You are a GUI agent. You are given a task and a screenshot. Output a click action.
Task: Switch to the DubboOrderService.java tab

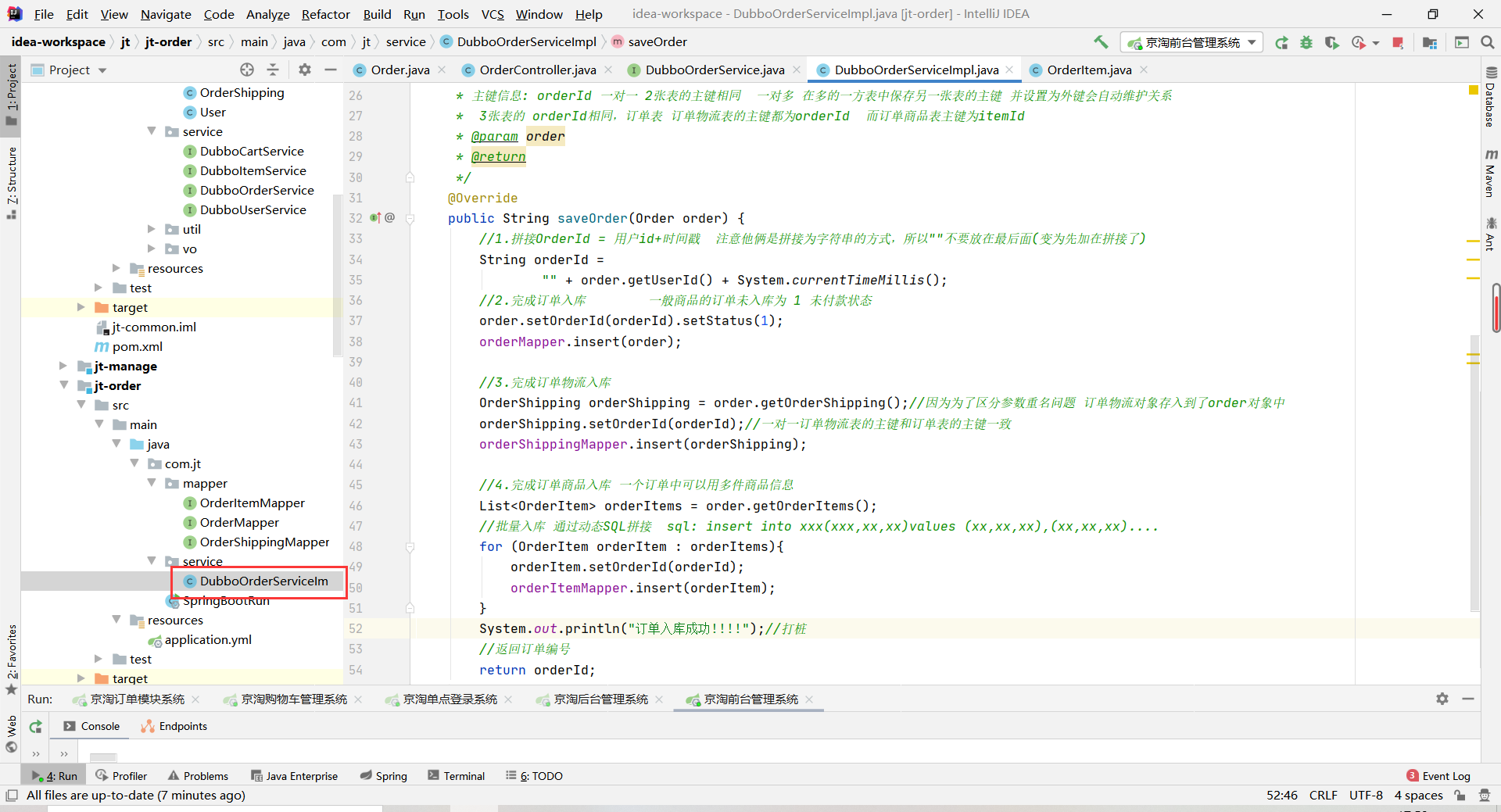tap(715, 70)
